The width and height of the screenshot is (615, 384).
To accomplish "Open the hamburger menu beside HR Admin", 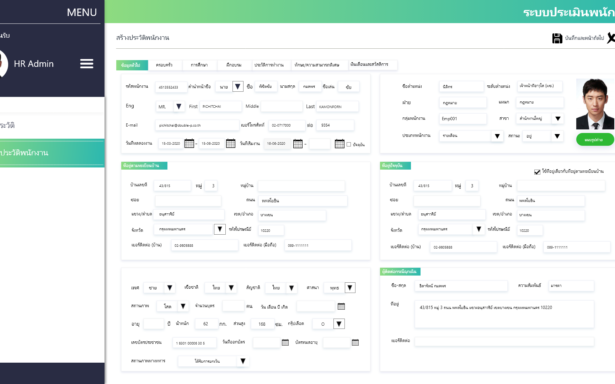I will (x=87, y=64).
